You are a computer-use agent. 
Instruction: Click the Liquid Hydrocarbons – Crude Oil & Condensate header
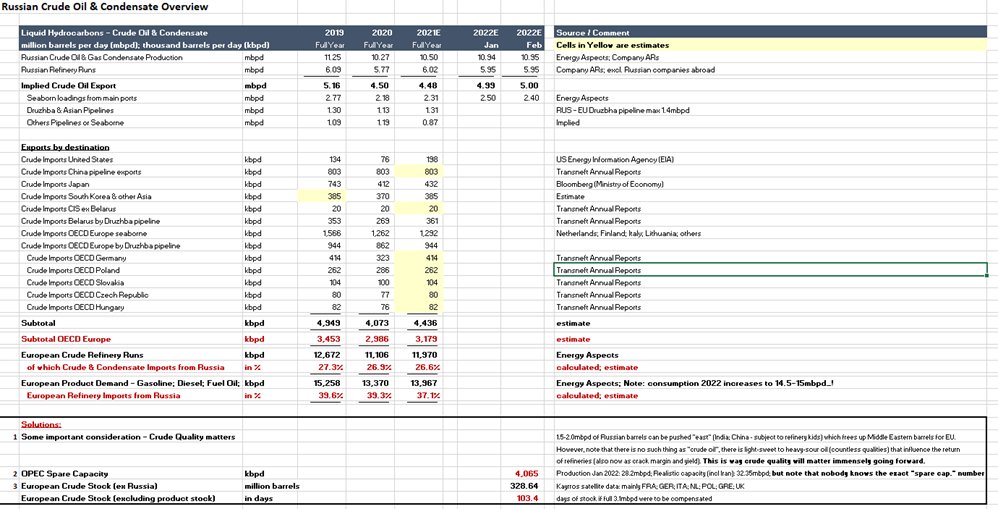pyautogui.click(x=115, y=32)
